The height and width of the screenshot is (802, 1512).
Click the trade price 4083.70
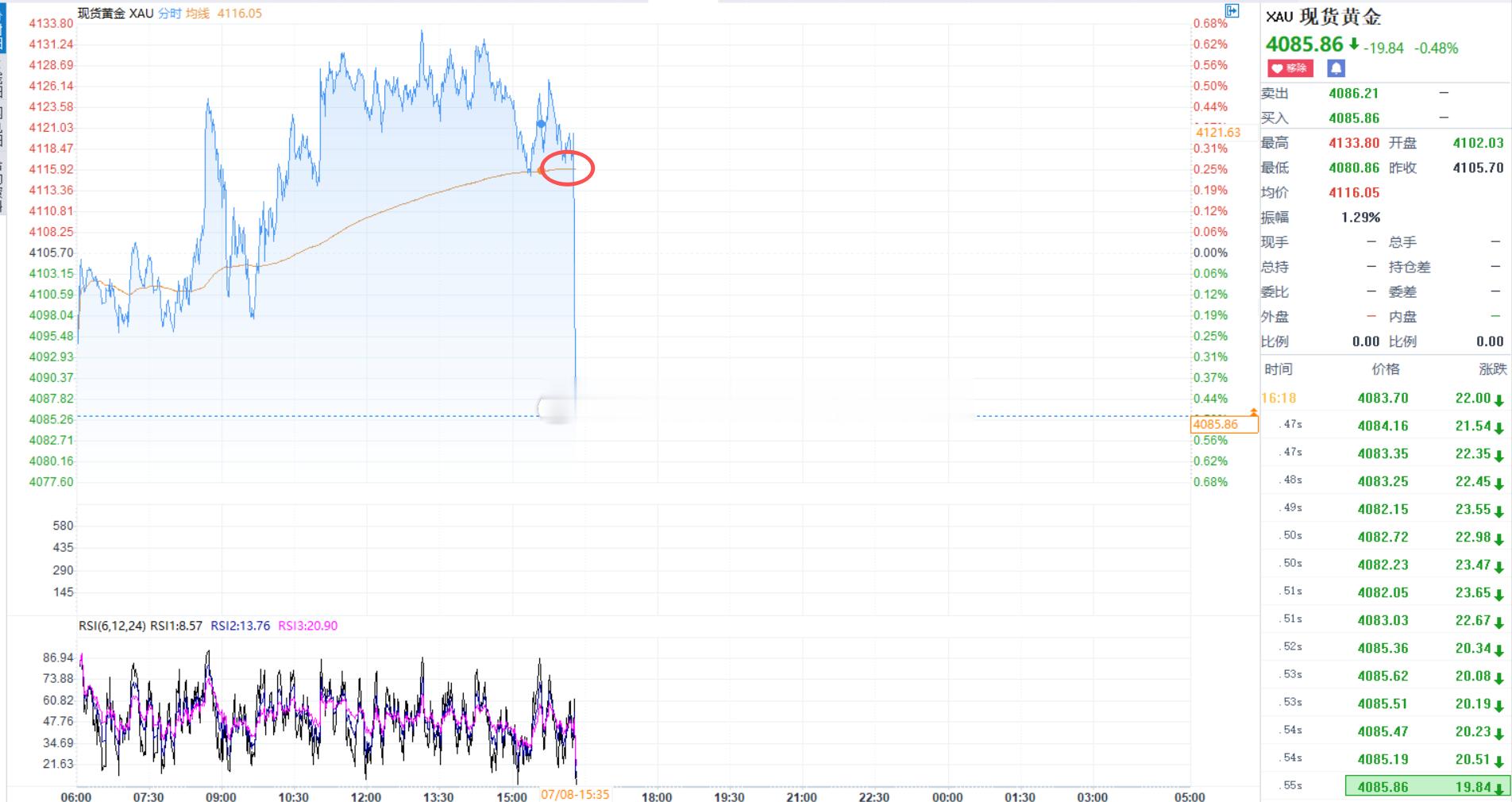[x=1383, y=399]
